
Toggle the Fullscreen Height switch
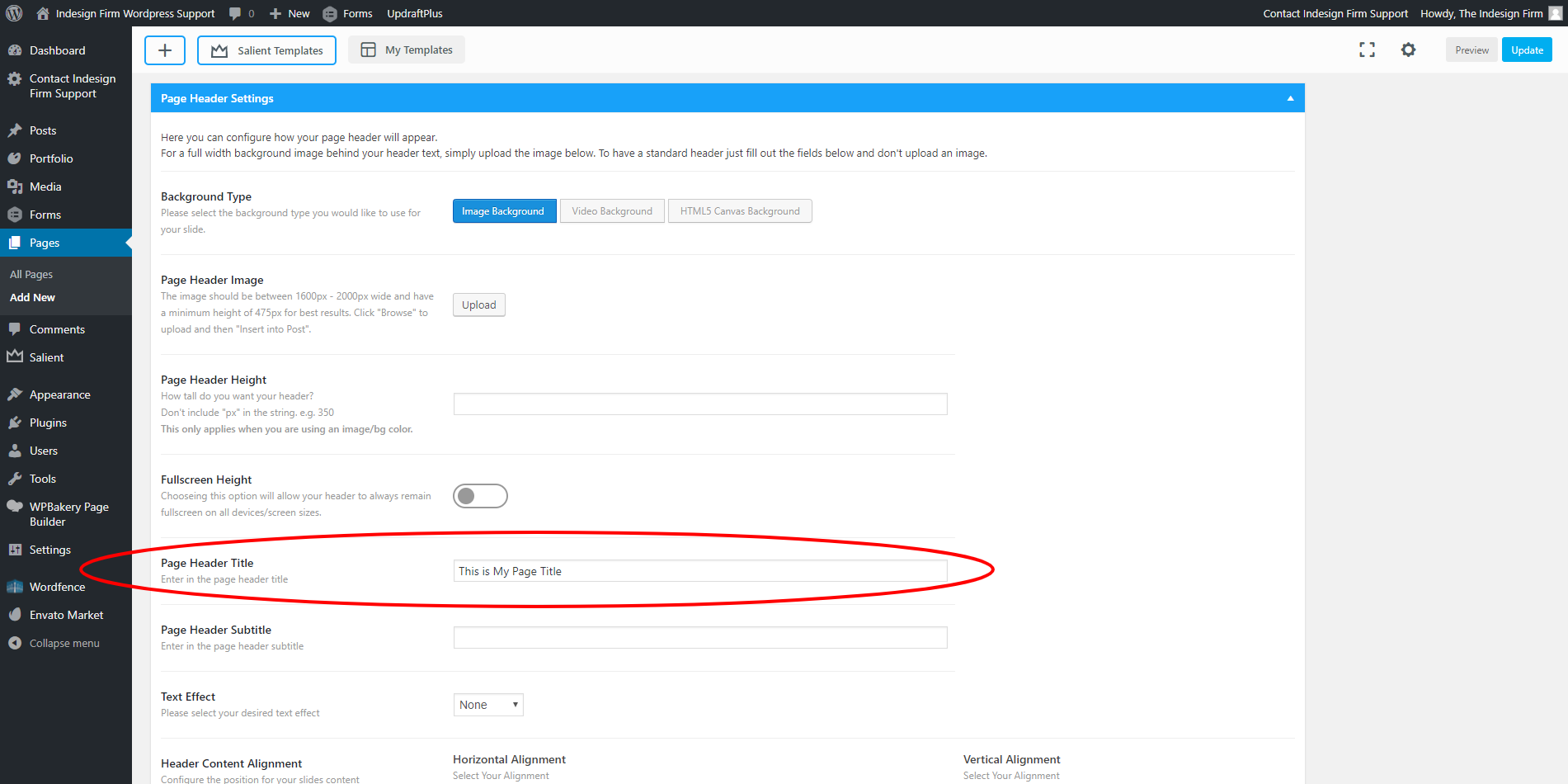coord(480,496)
